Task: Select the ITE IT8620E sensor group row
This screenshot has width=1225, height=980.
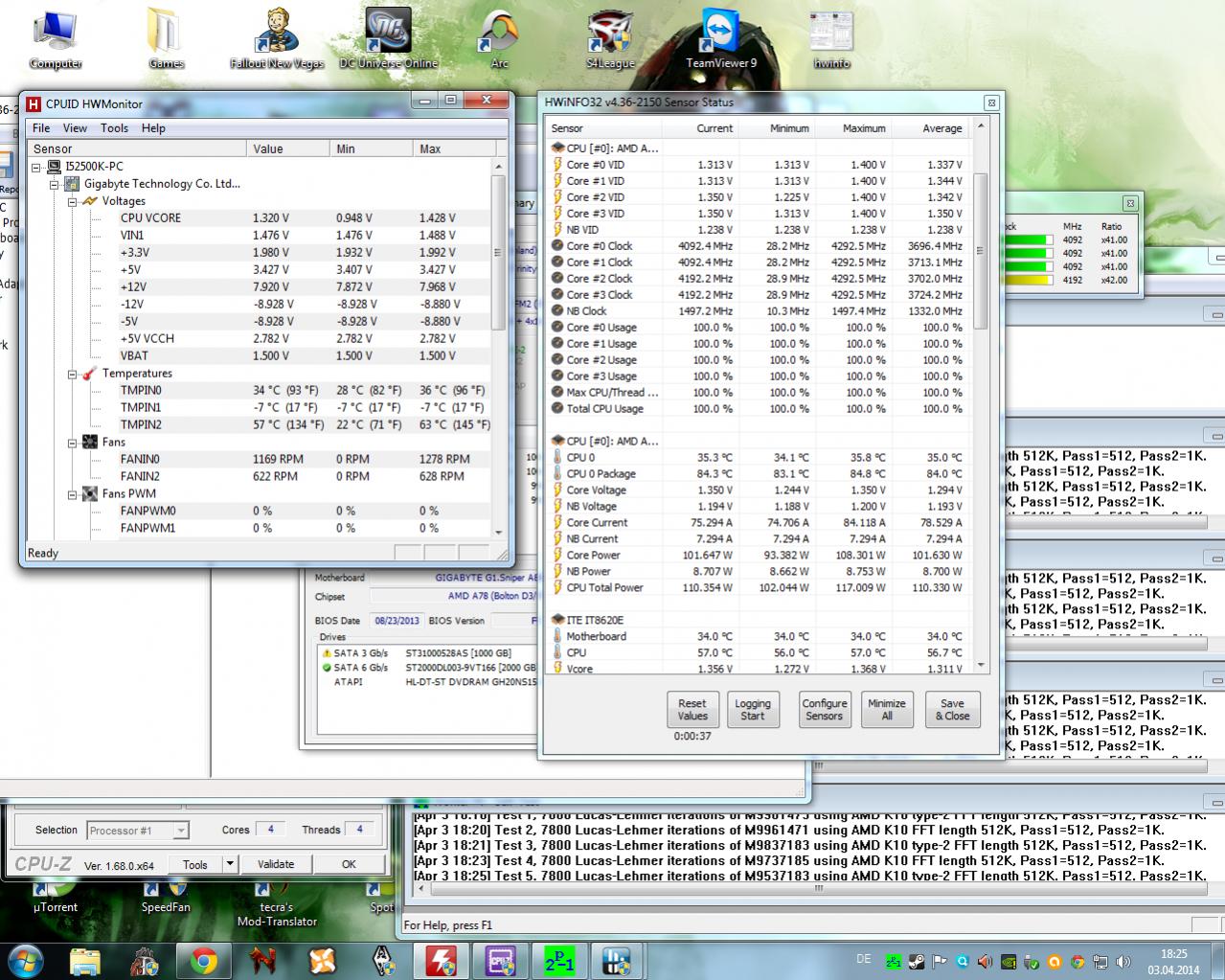Action: point(759,620)
